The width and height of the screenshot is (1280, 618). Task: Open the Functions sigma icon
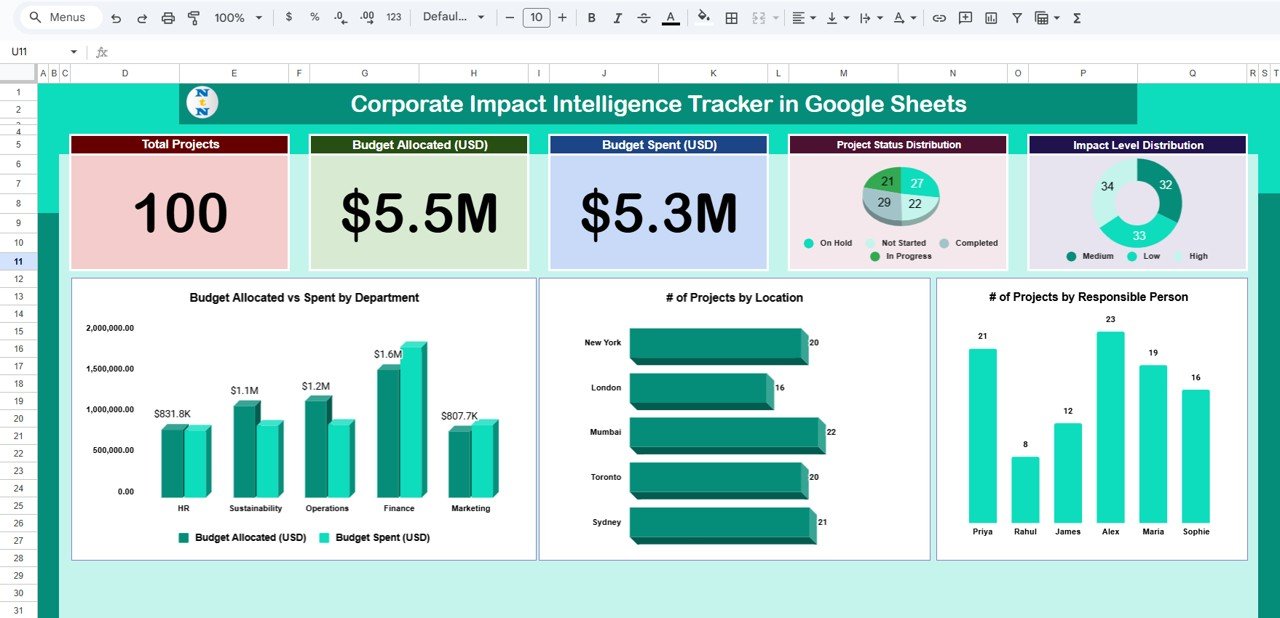[x=1077, y=18]
